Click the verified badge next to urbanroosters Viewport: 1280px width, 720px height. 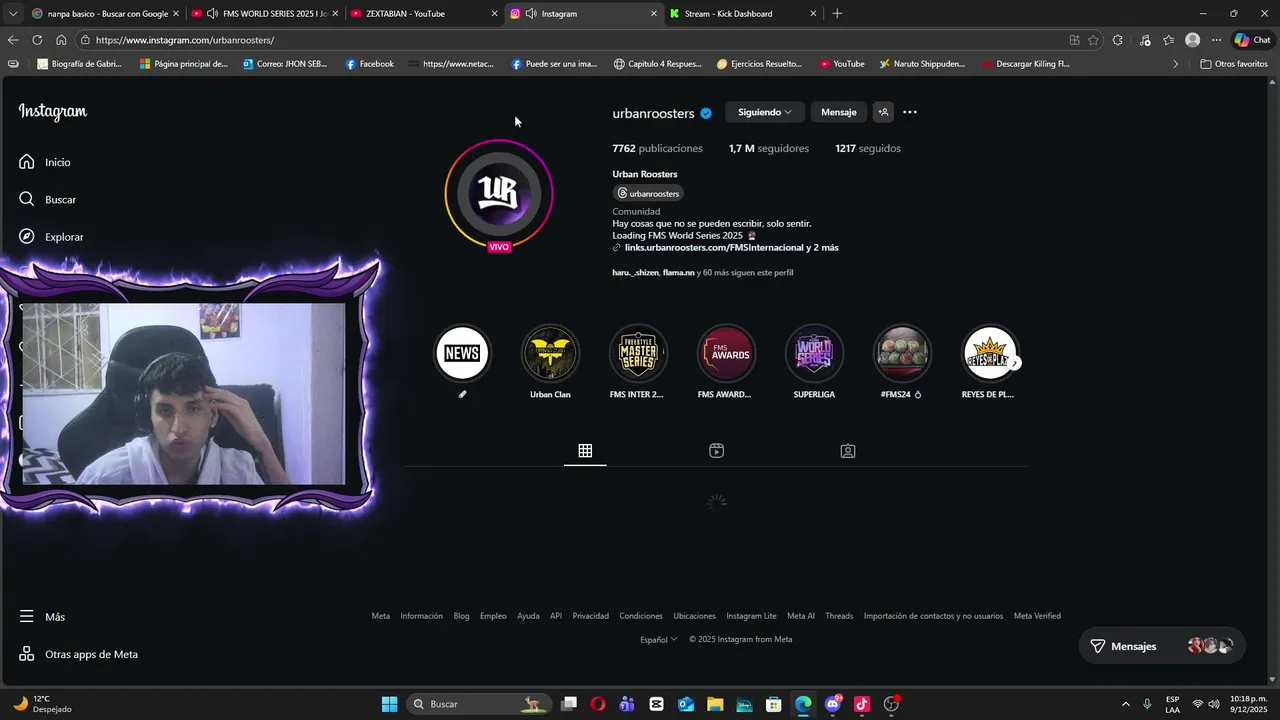coord(706,113)
